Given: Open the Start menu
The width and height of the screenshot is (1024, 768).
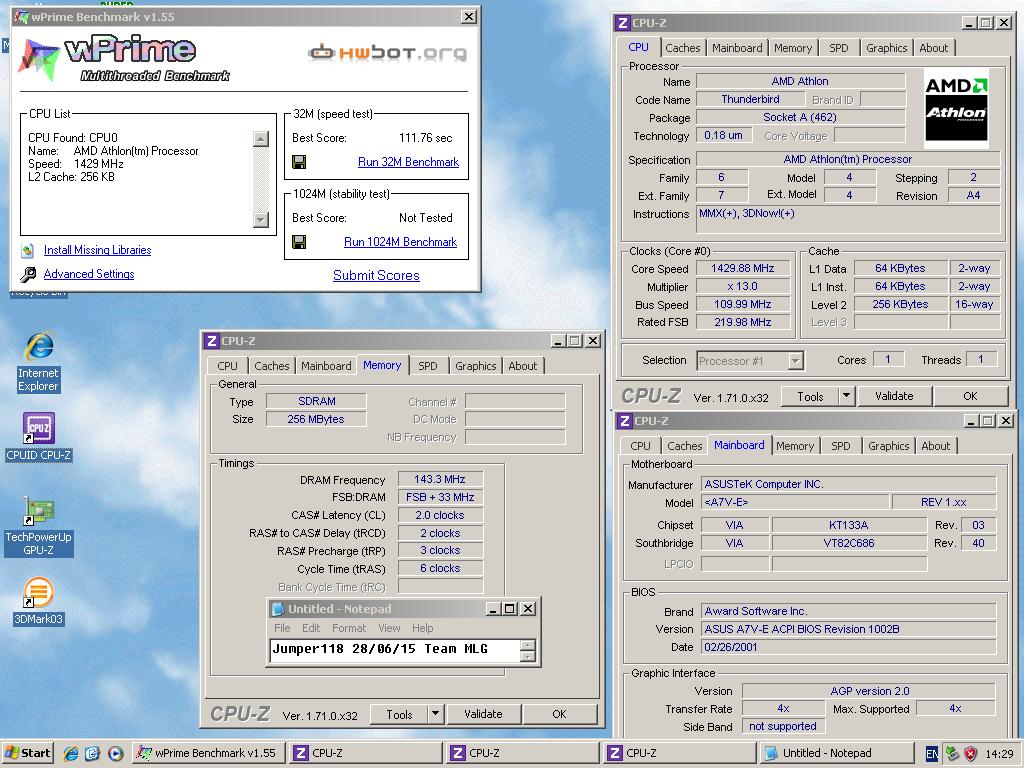Looking at the screenshot, I should click(27, 753).
